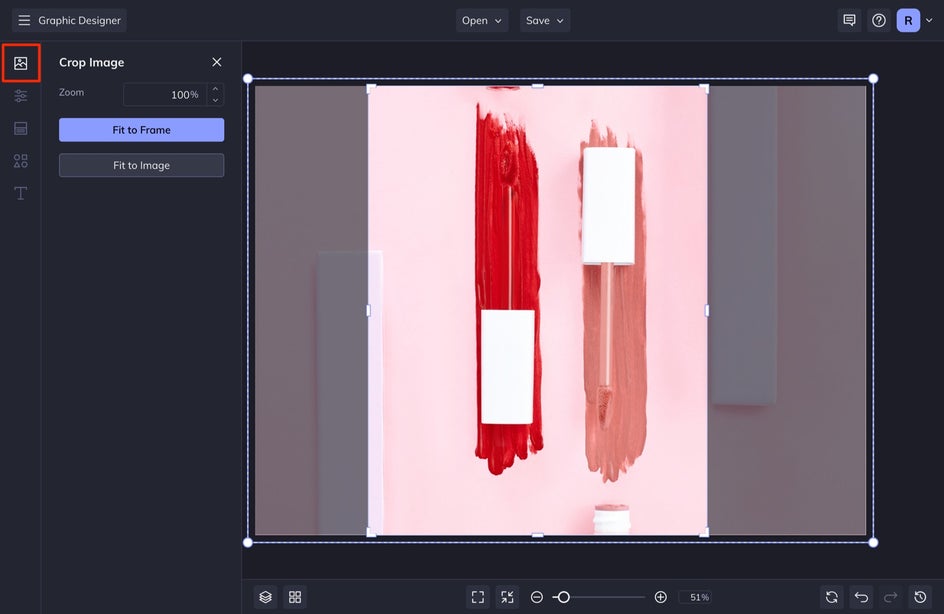Toggle the grid view icon
Viewport: 944px width, 614px height.
click(295, 597)
